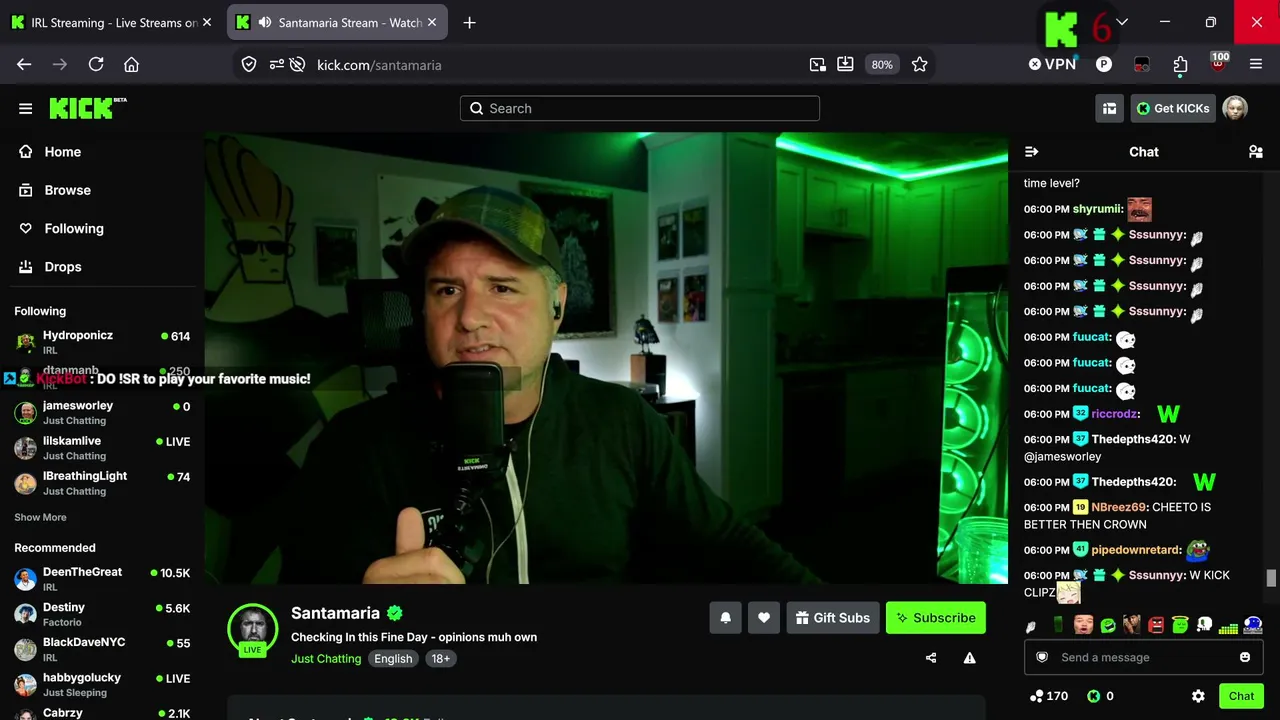Open the user profile avatar menu
Viewport: 1280px width, 720px height.
tap(1235, 108)
